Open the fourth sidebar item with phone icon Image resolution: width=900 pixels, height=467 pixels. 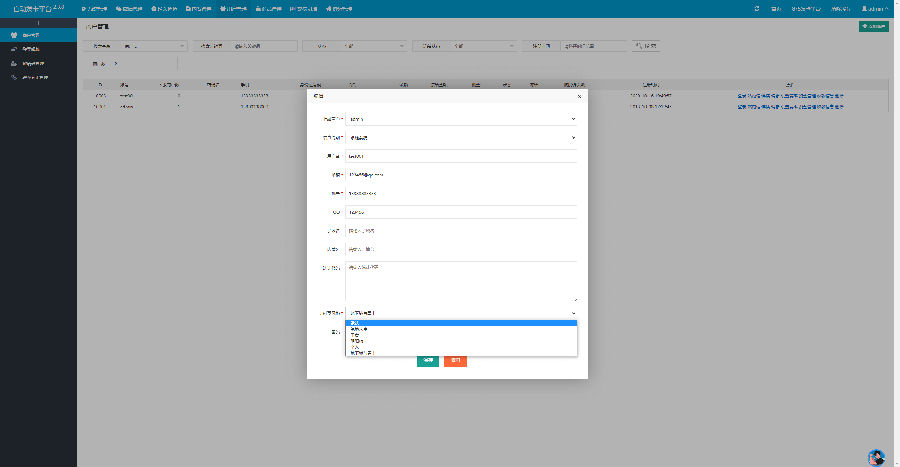[14, 77]
